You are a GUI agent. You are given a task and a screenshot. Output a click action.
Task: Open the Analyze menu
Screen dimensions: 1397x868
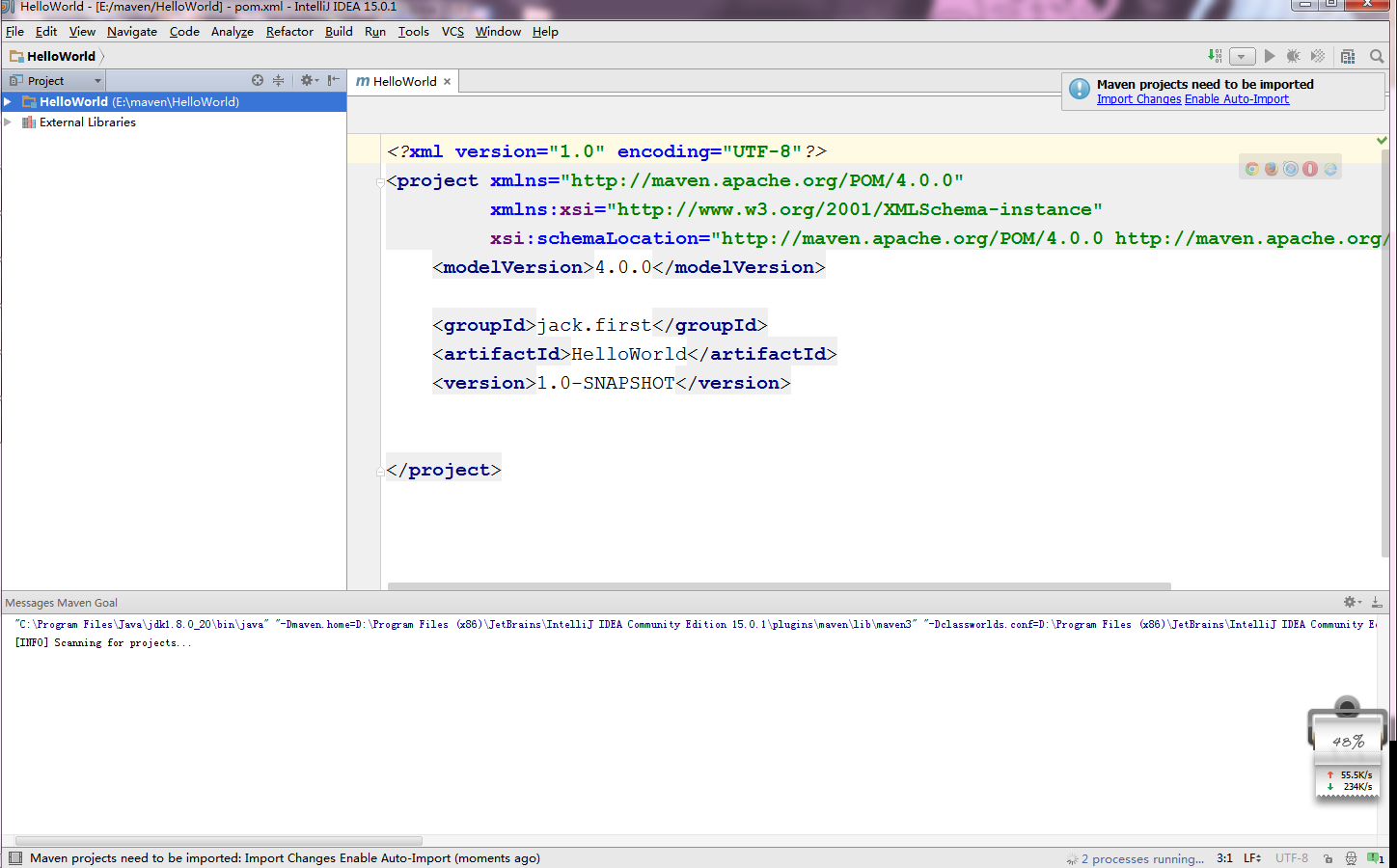pos(233,32)
